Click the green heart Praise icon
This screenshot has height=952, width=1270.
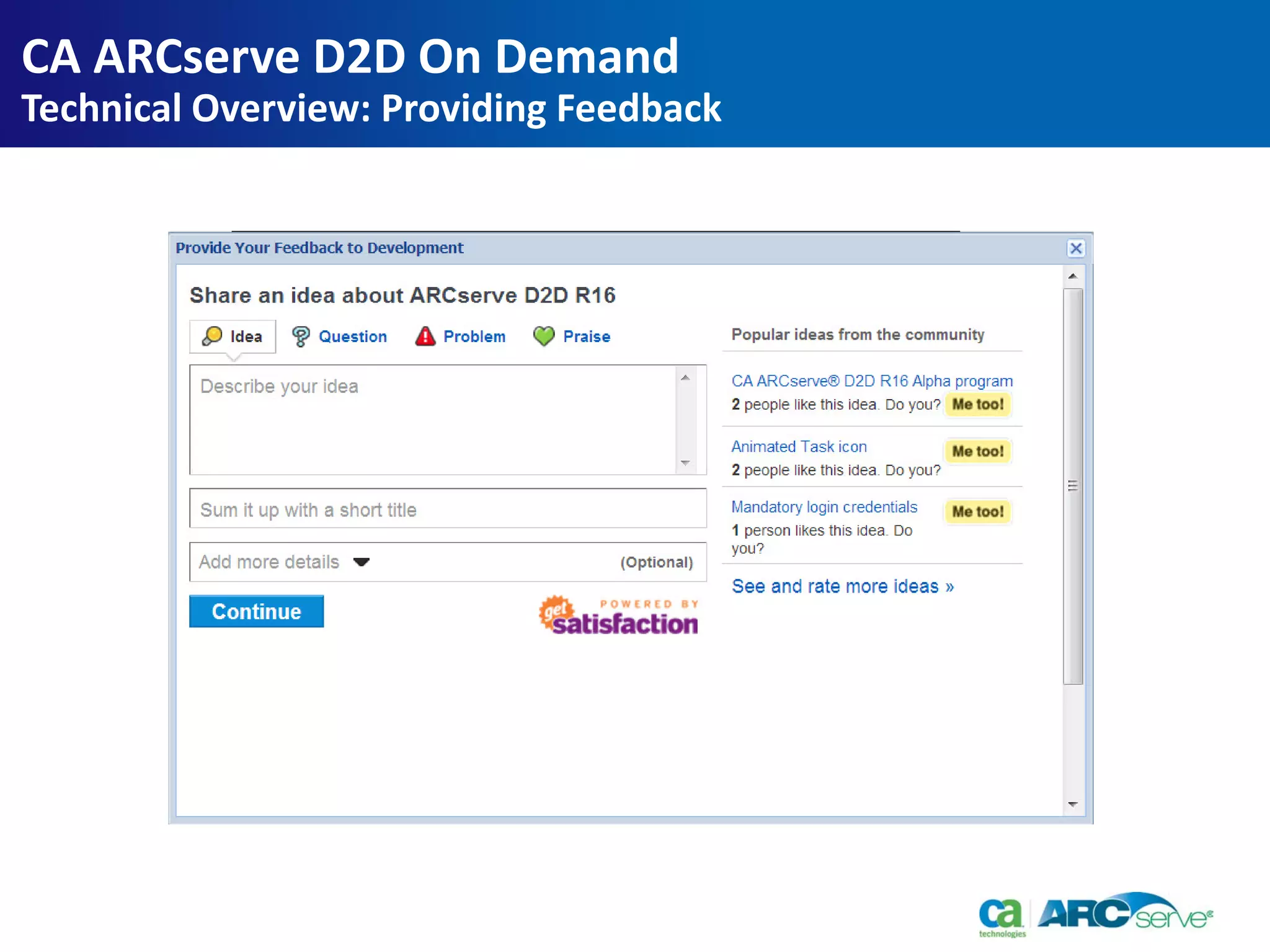[x=544, y=337]
